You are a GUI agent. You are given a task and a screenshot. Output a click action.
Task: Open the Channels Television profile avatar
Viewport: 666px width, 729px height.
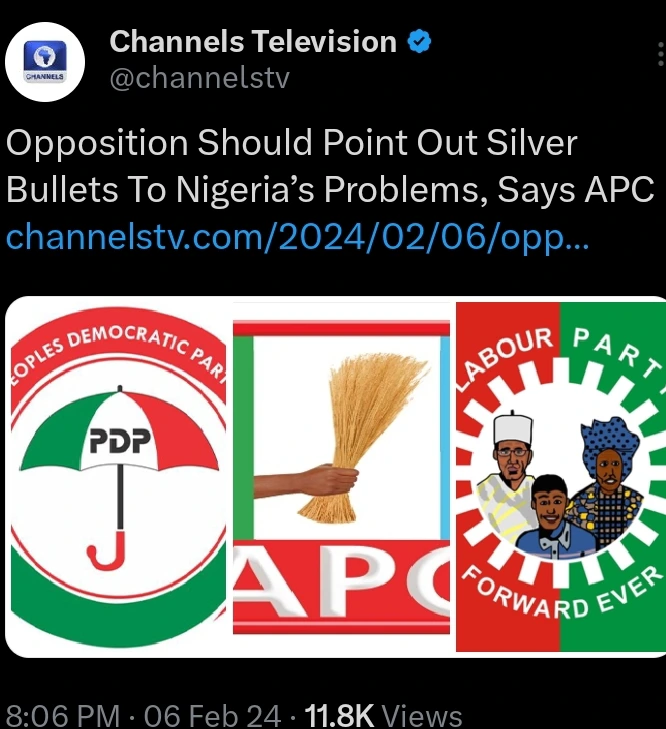click(45, 62)
